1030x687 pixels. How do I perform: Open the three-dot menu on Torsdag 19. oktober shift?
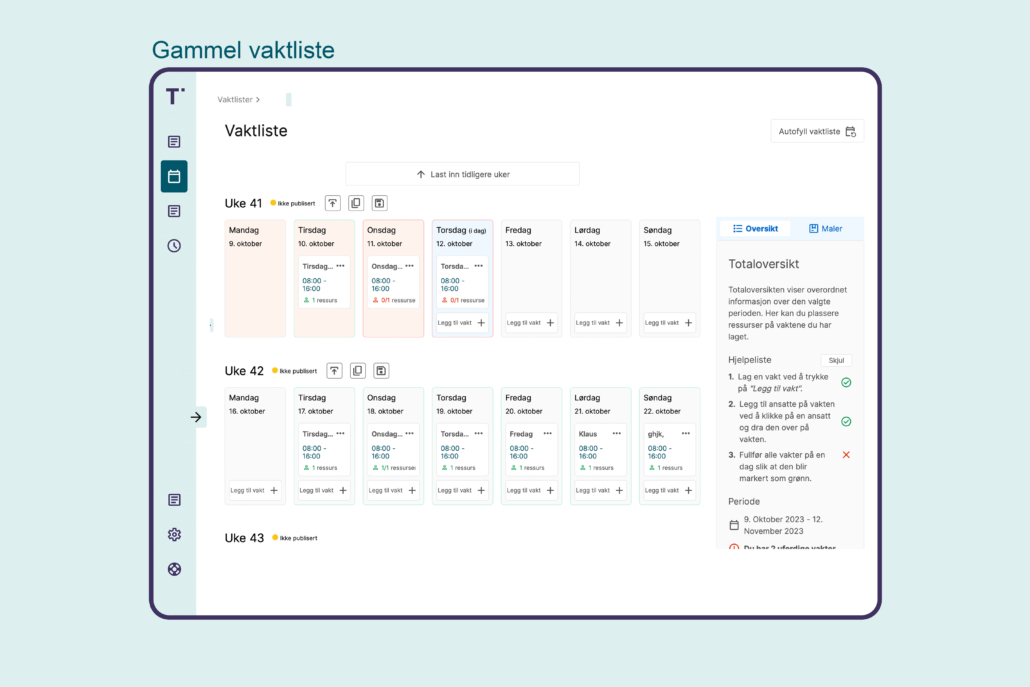(x=478, y=433)
